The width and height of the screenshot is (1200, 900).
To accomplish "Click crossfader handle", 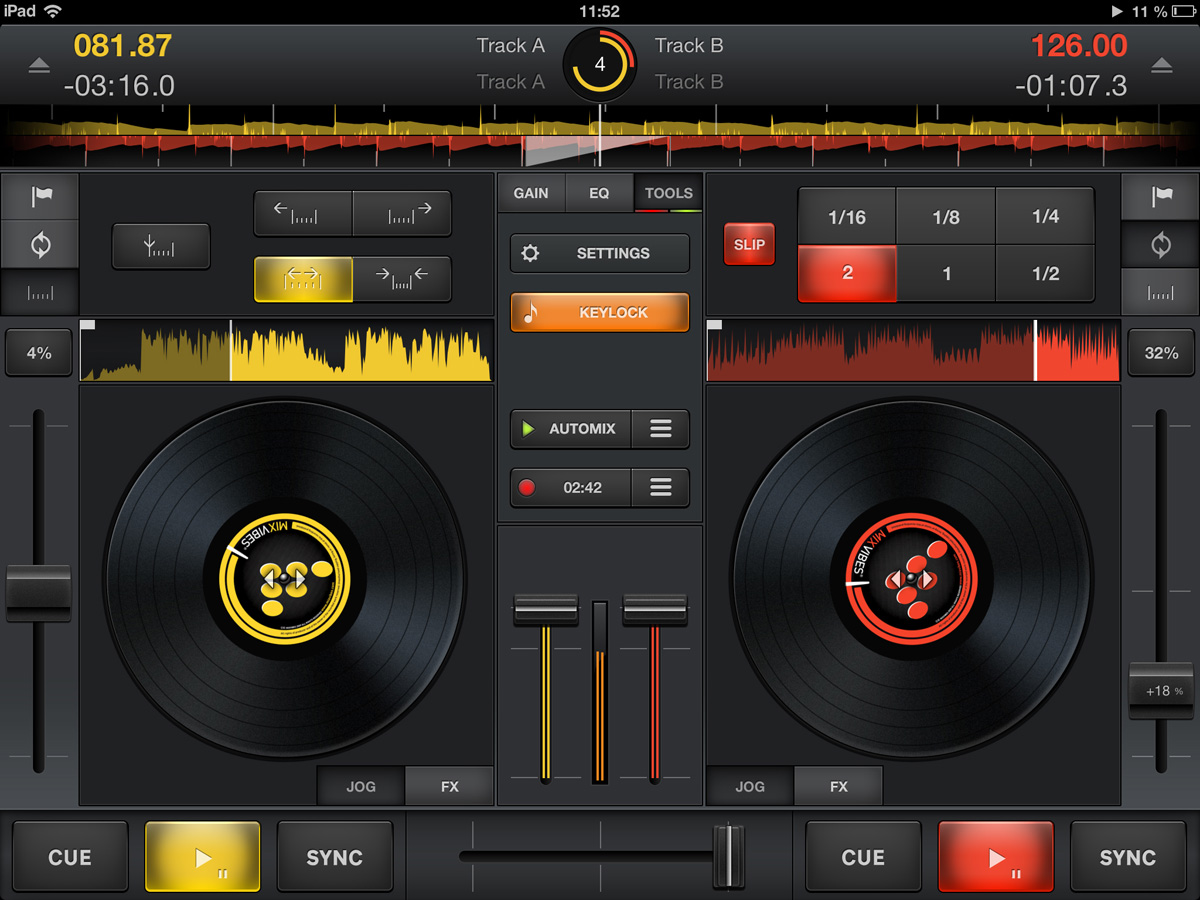I will (729, 856).
